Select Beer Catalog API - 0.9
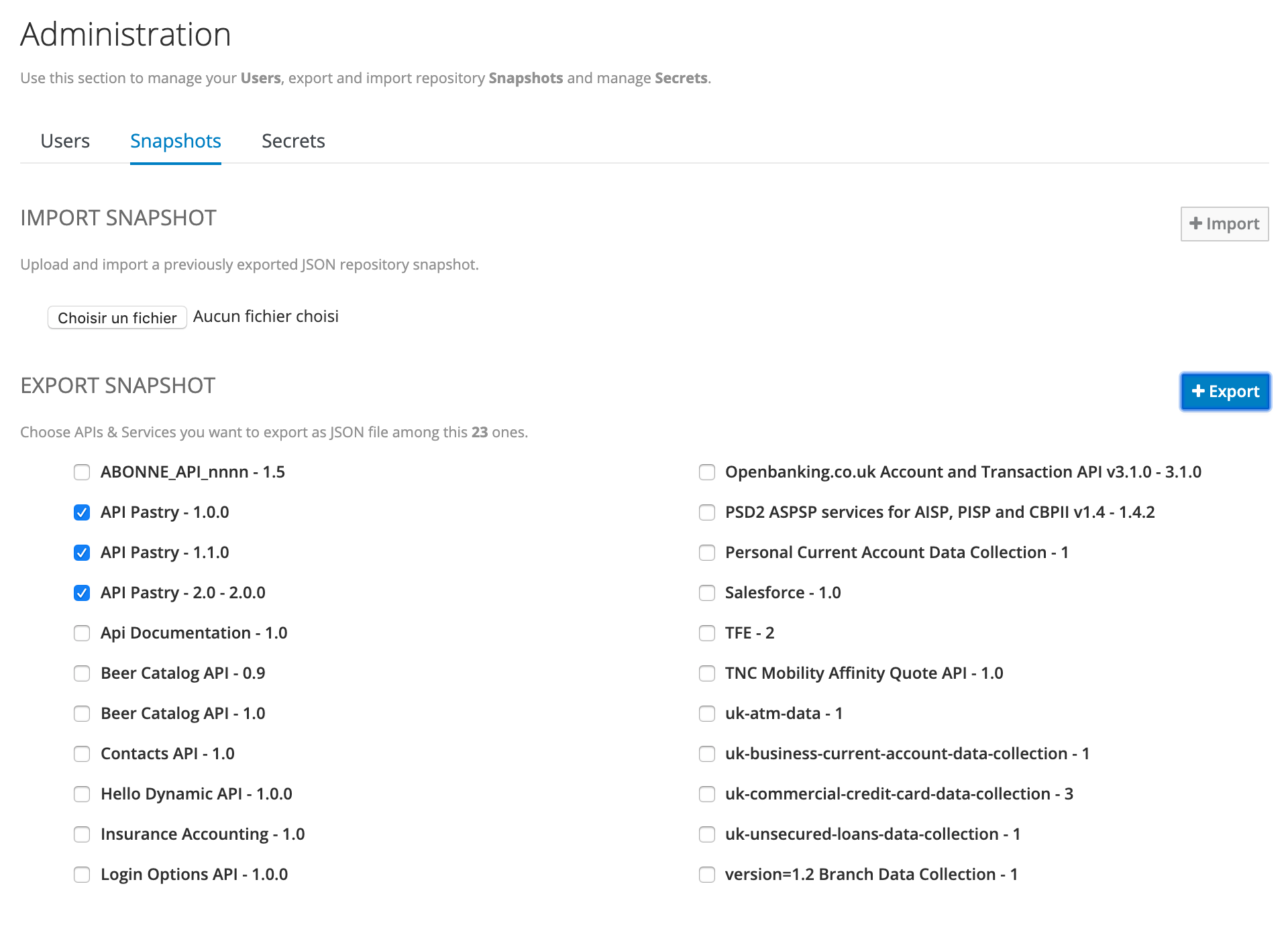Screen dimensions: 1288x935 pos(81,673)
